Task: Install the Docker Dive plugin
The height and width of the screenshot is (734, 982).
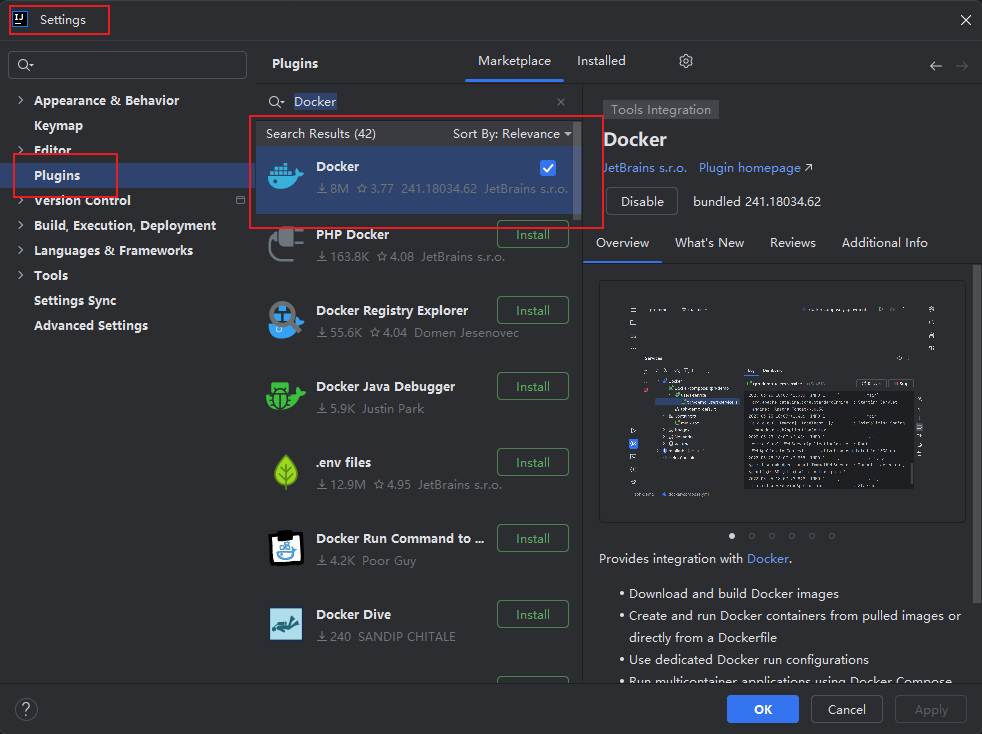Action: pos(533,614)
